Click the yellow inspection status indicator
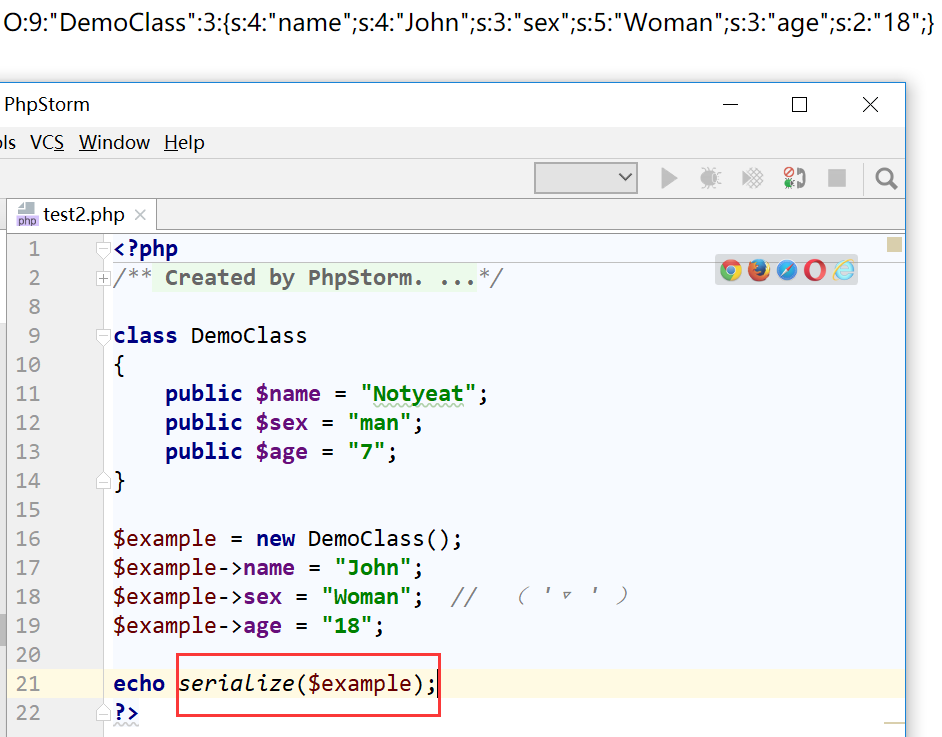The height and width of the screenshot is (737, 942). 894,244
